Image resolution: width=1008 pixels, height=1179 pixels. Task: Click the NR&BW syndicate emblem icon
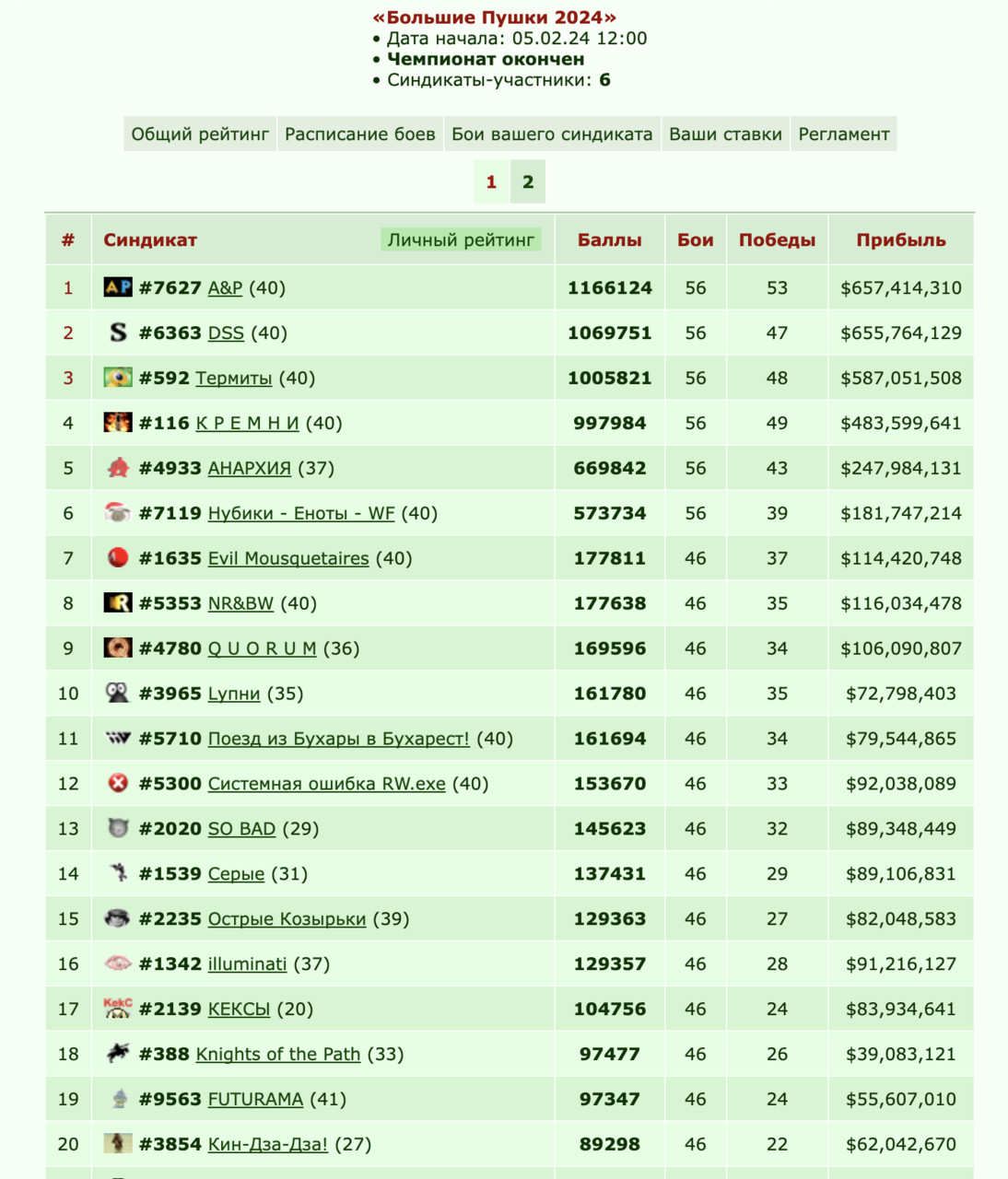pos(118,603)
